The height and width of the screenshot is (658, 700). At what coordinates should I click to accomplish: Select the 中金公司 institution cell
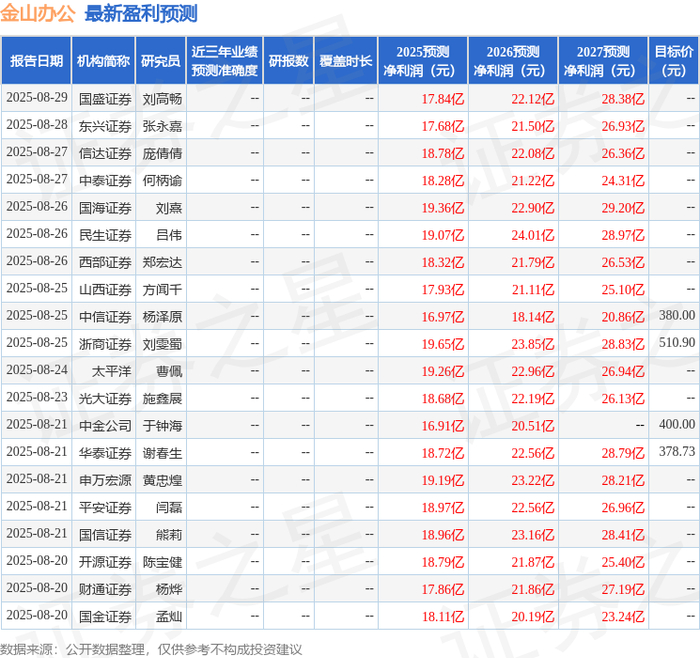[105, 425]
